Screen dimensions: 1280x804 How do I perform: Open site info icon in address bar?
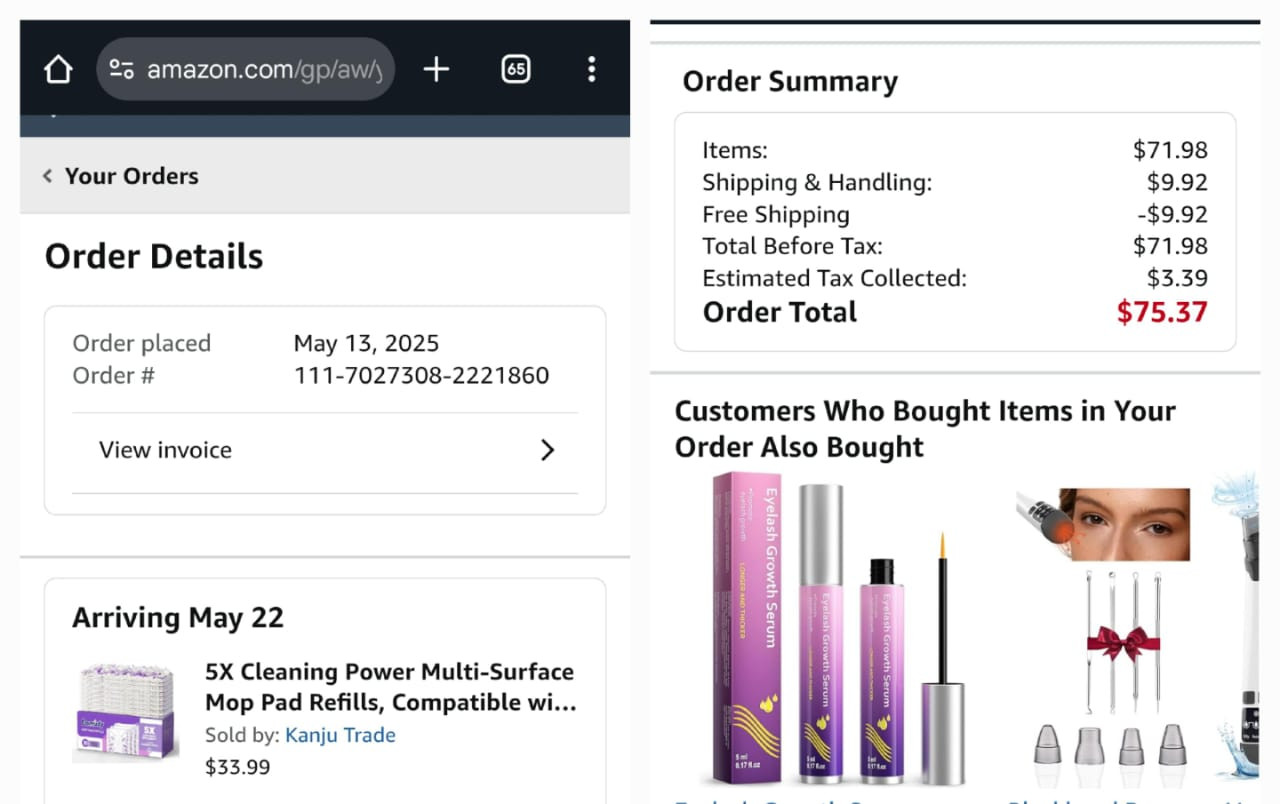coord(122,69)
